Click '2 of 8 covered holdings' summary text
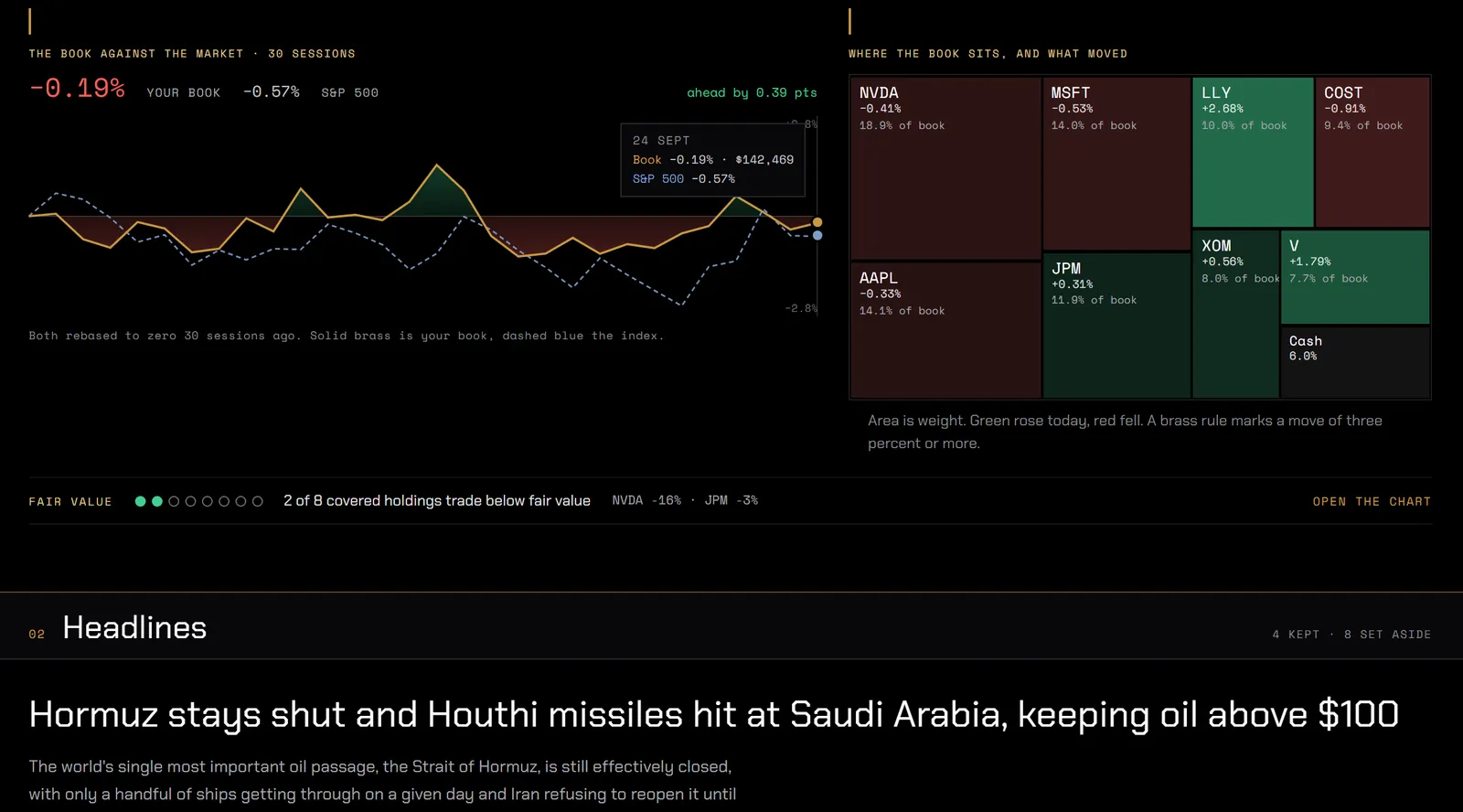Screen dimensions: 1463x812 (436, 501)
